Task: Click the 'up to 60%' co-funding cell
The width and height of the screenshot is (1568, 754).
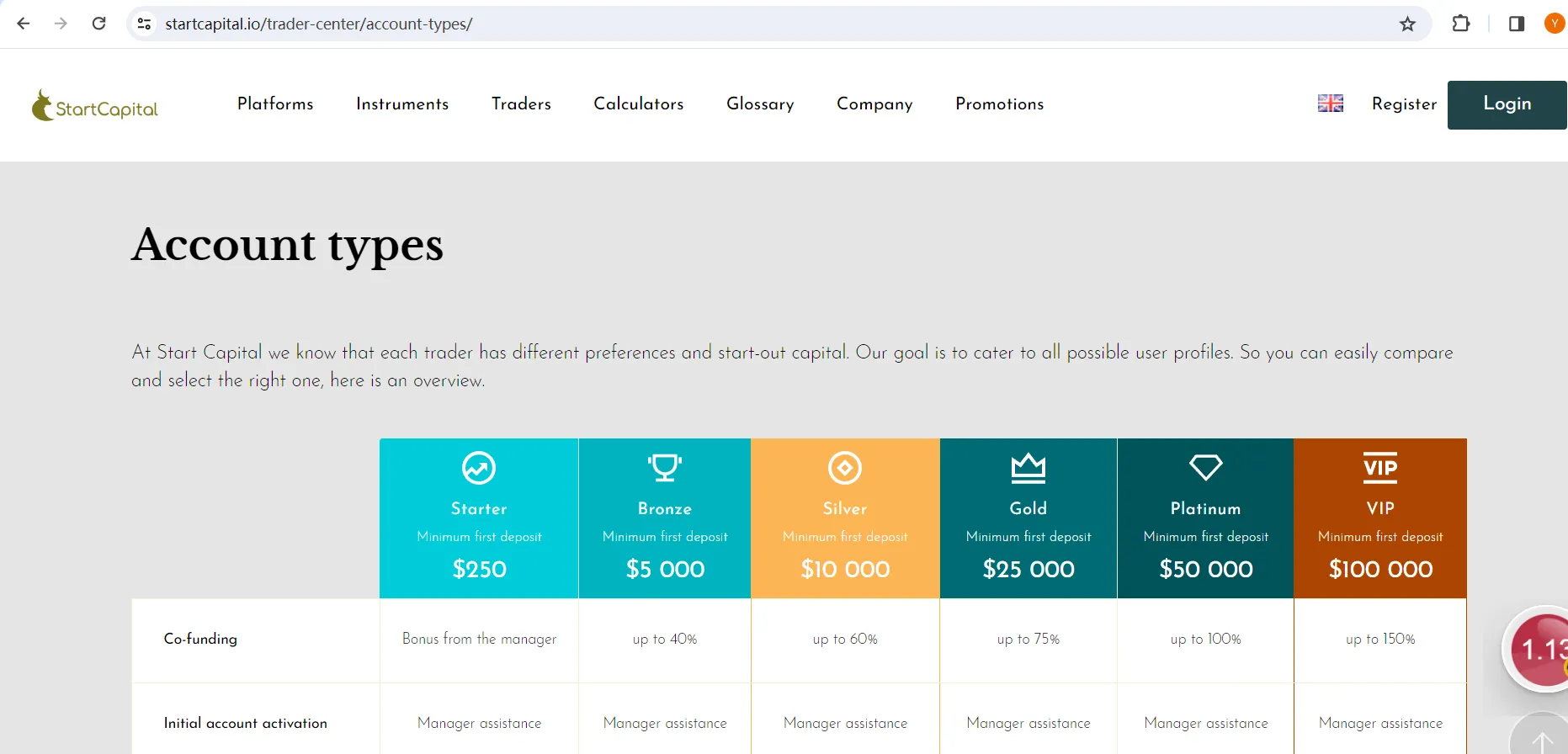Action: click(845, 640)
